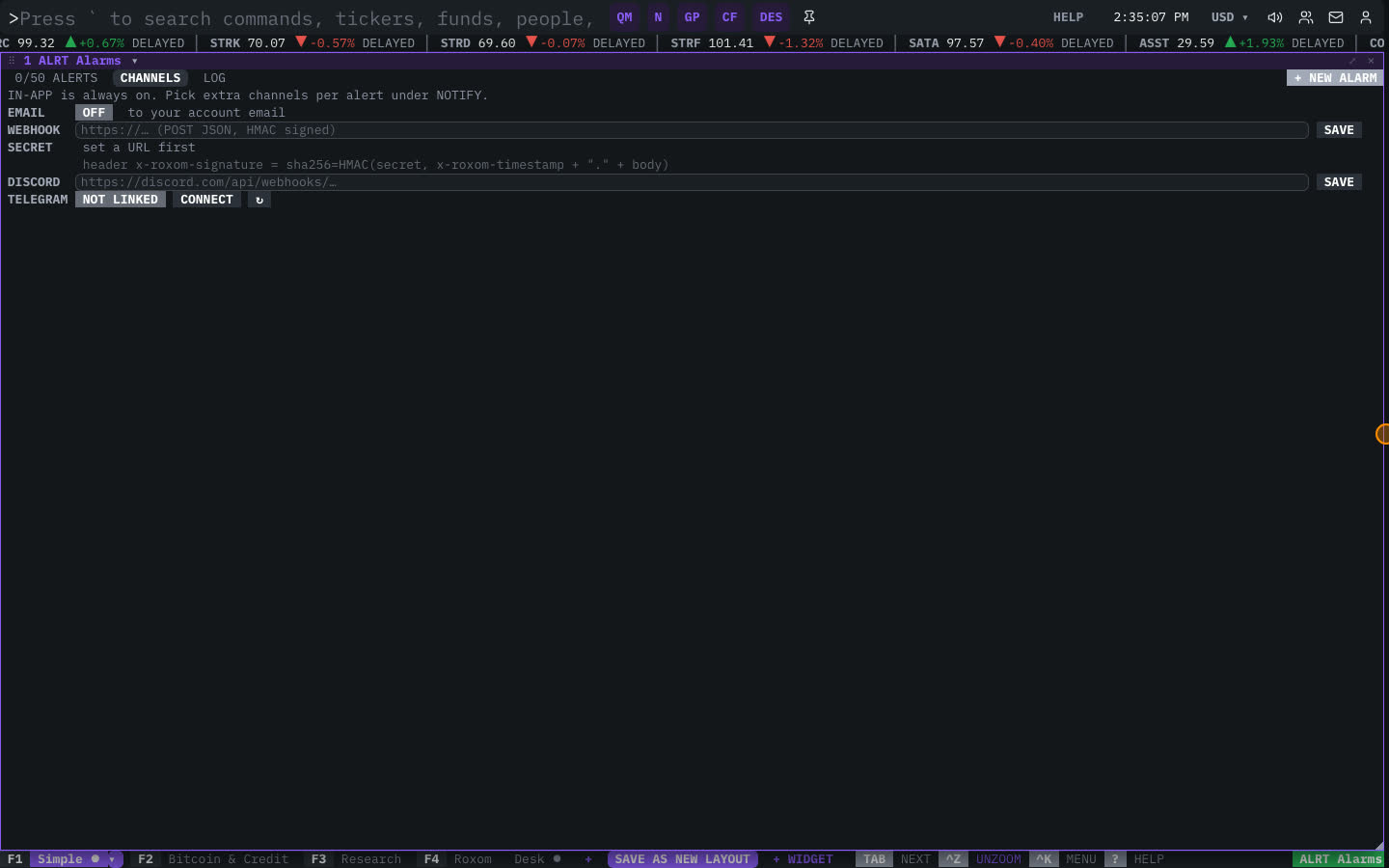This screenshot has height=868, width=1389.
Task: Click the STRD 69.60 ticker
Action: pos(542,43)
